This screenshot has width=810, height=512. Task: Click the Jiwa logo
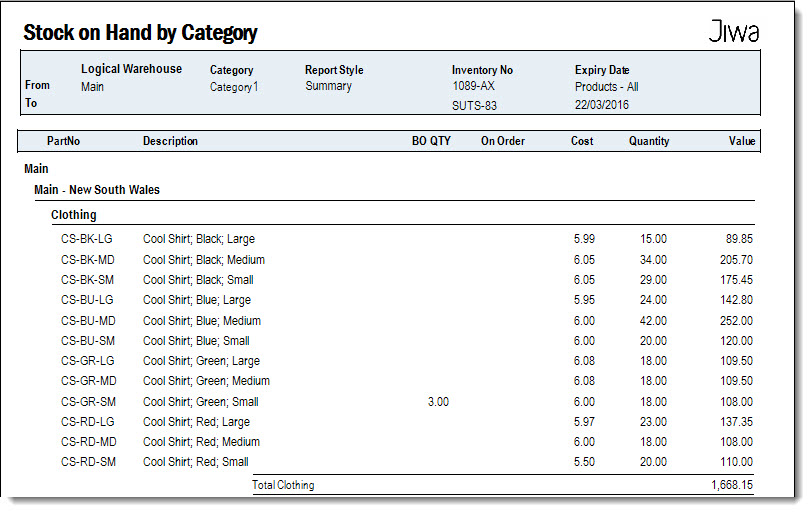click(734, 31)
